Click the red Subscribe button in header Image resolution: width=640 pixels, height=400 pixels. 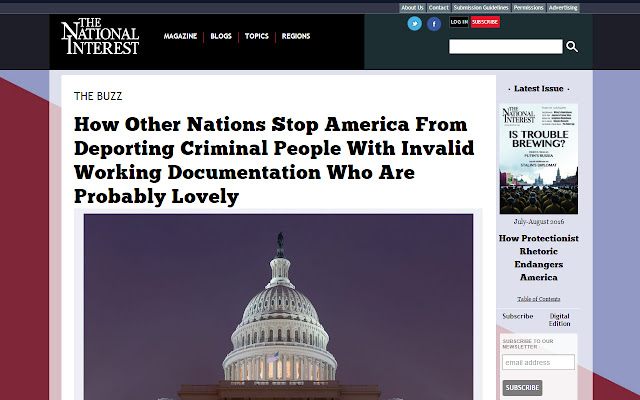tap(485, 22)
